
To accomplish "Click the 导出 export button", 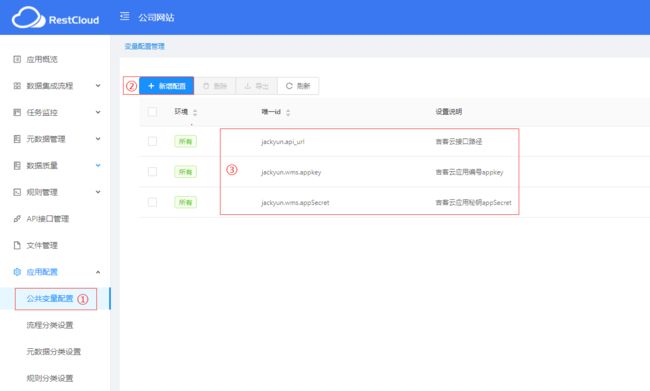I will (x=257, y=86).
